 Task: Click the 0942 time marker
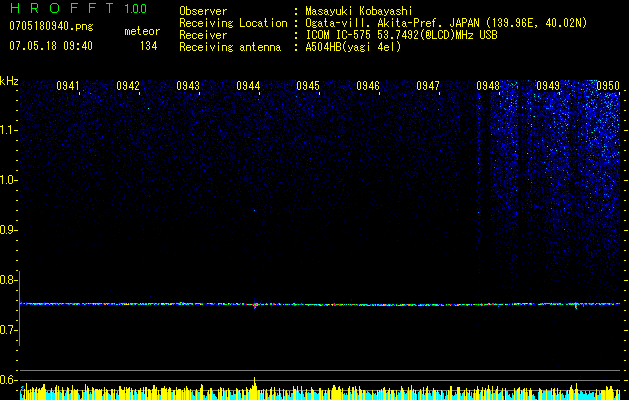click(x=128, y=86)
